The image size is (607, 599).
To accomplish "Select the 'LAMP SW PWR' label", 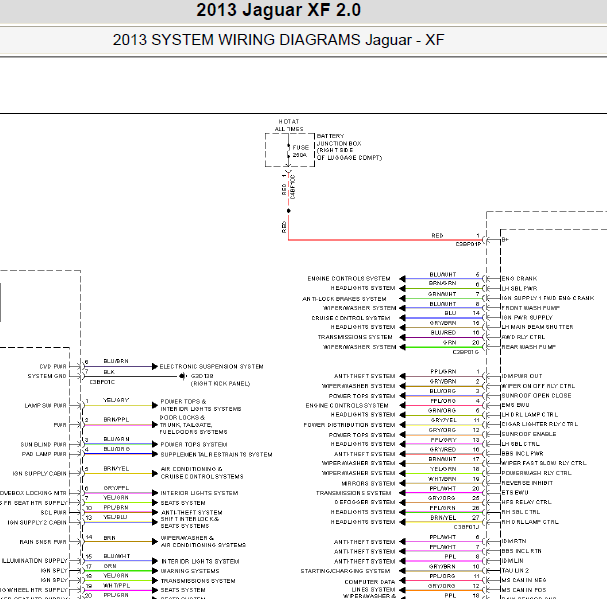I will (x=46, y=406).
